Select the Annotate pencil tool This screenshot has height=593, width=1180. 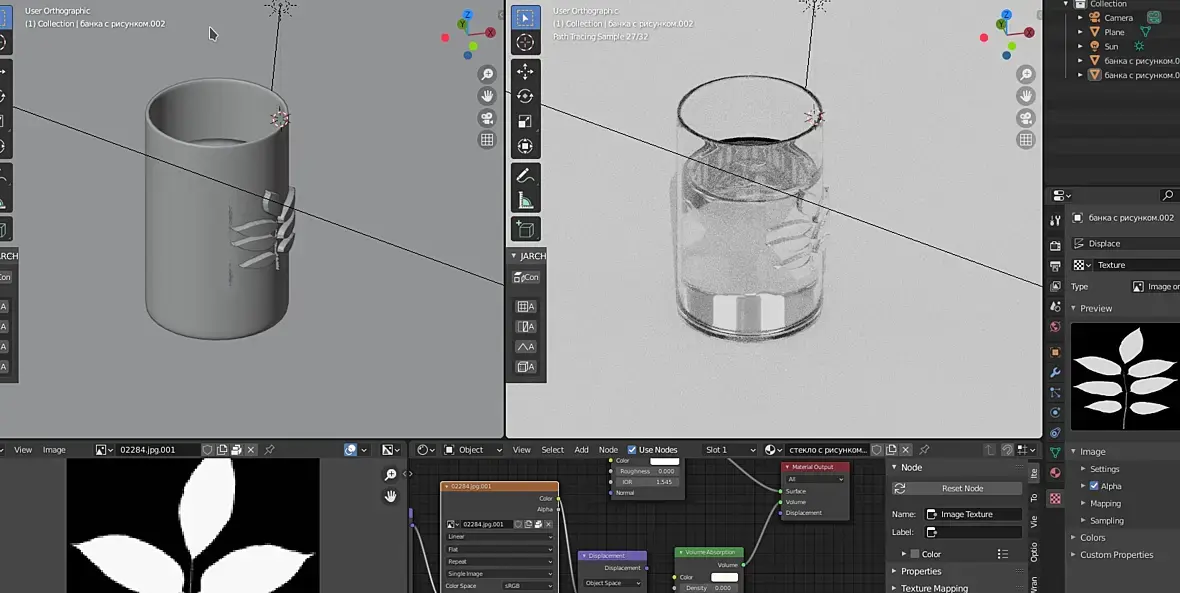pos(525,175)
